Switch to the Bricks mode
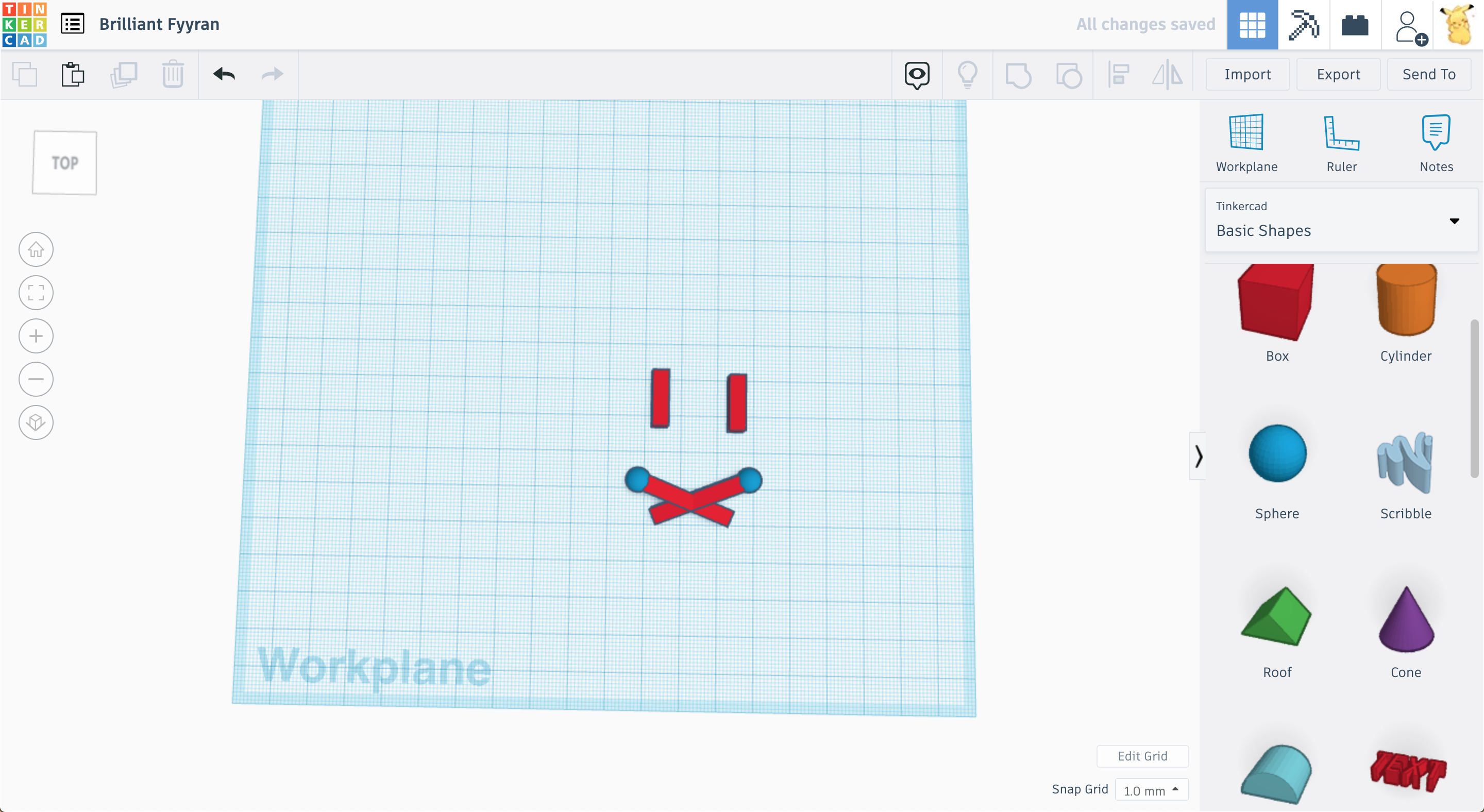This screenshot has width=1484, height=812. [1354, 25]
